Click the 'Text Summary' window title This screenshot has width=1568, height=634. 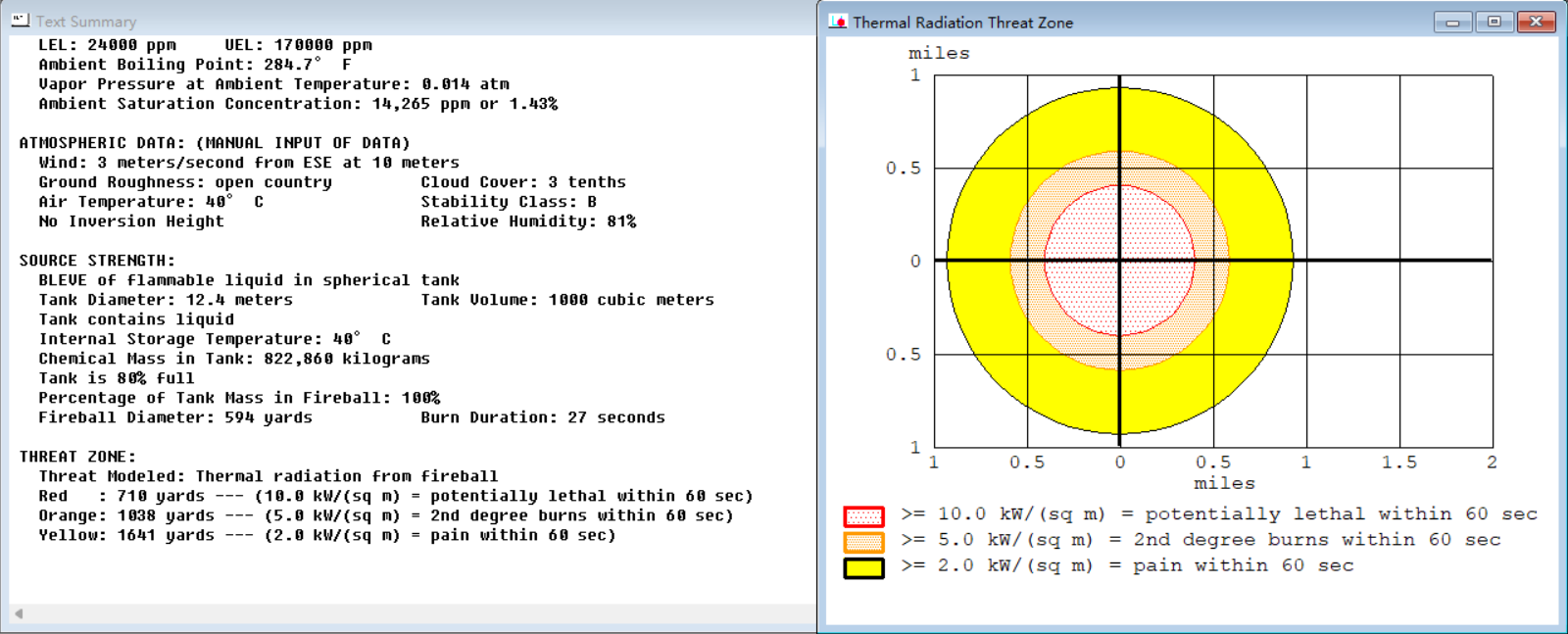[x=86, y=22]
